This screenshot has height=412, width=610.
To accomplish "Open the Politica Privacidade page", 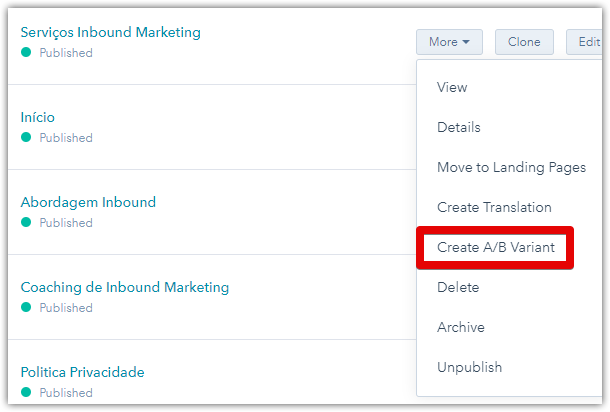I will (x=82, y=372).
